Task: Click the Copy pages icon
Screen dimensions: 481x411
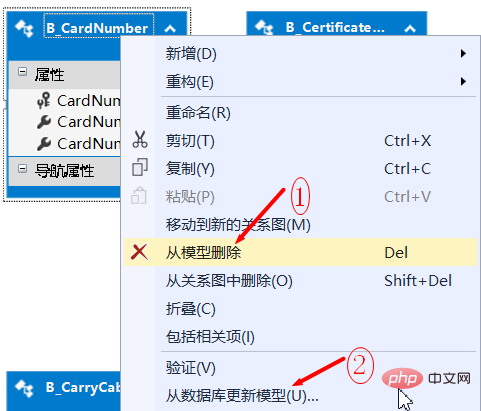Action: [140, 167]
